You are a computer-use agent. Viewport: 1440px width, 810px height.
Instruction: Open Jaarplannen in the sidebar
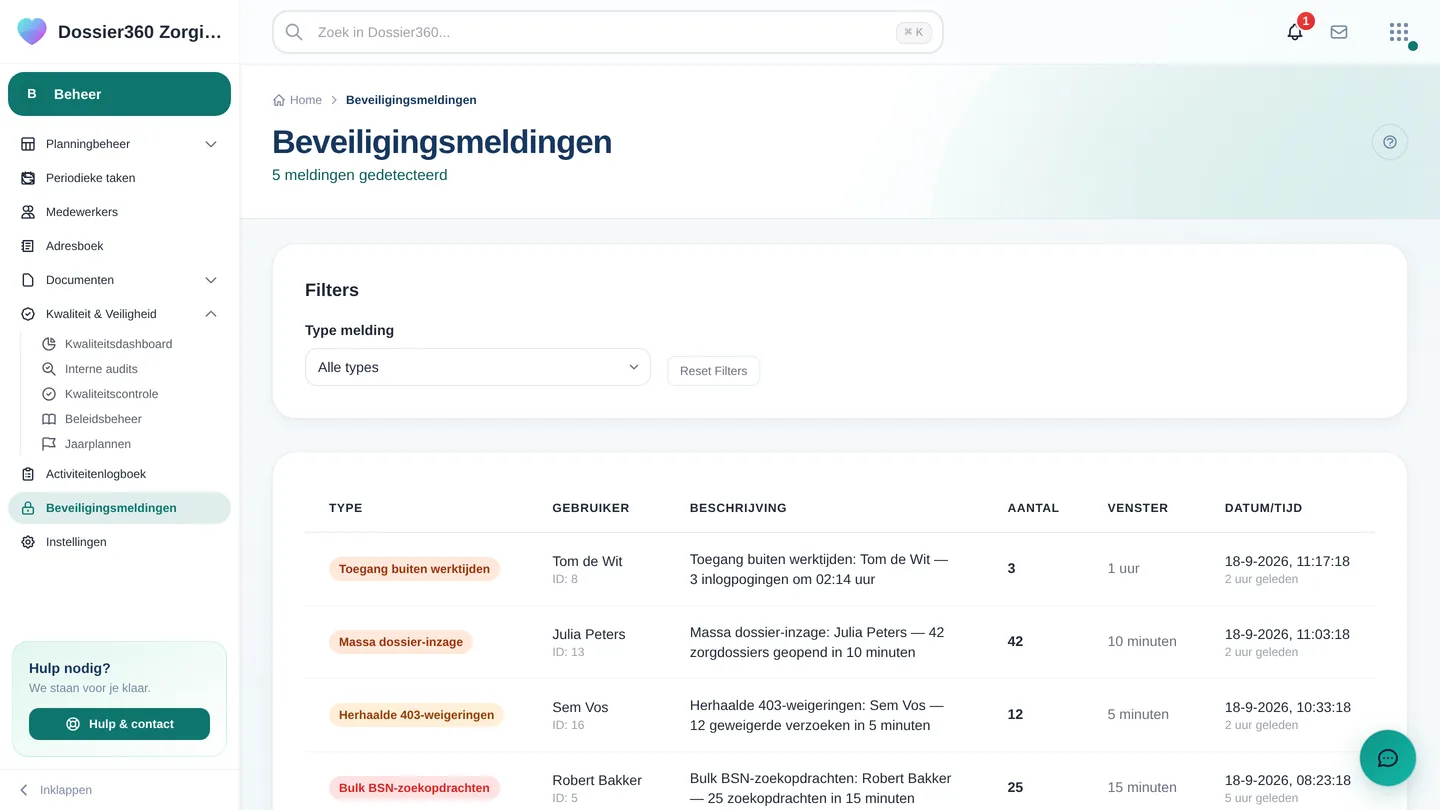tap(130, 444)
